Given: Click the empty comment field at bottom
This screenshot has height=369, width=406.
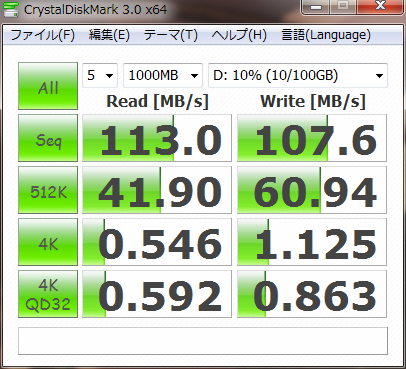Looking at the screenshot, I should coord(203,341).
